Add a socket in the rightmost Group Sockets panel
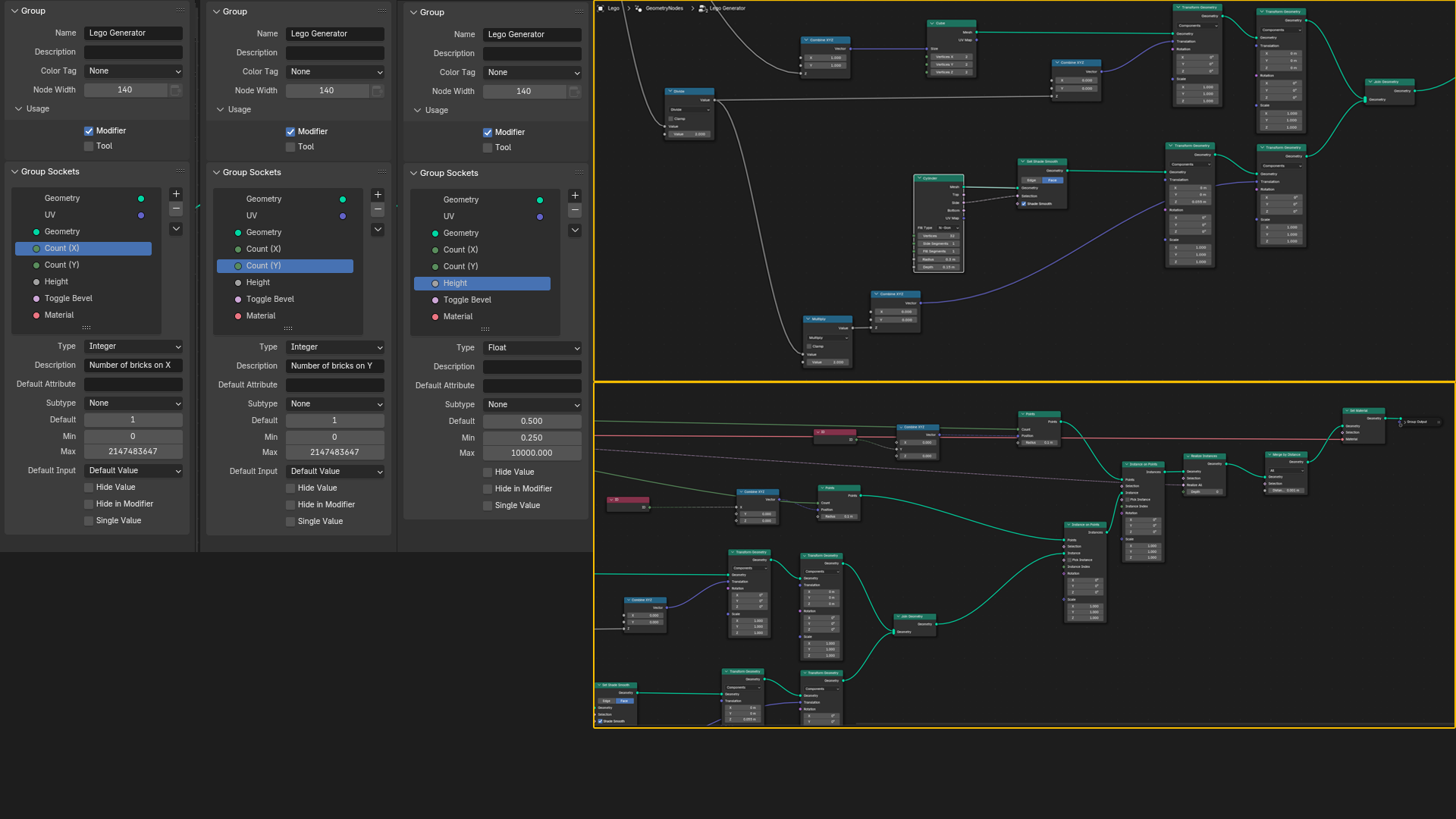 [x=575, y=196]
